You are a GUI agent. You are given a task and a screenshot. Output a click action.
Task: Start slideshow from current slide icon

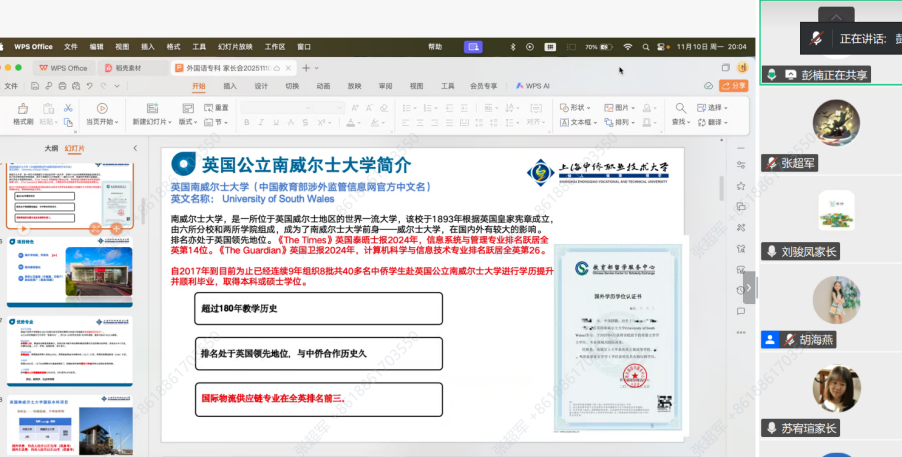click(x=101, y=108)
